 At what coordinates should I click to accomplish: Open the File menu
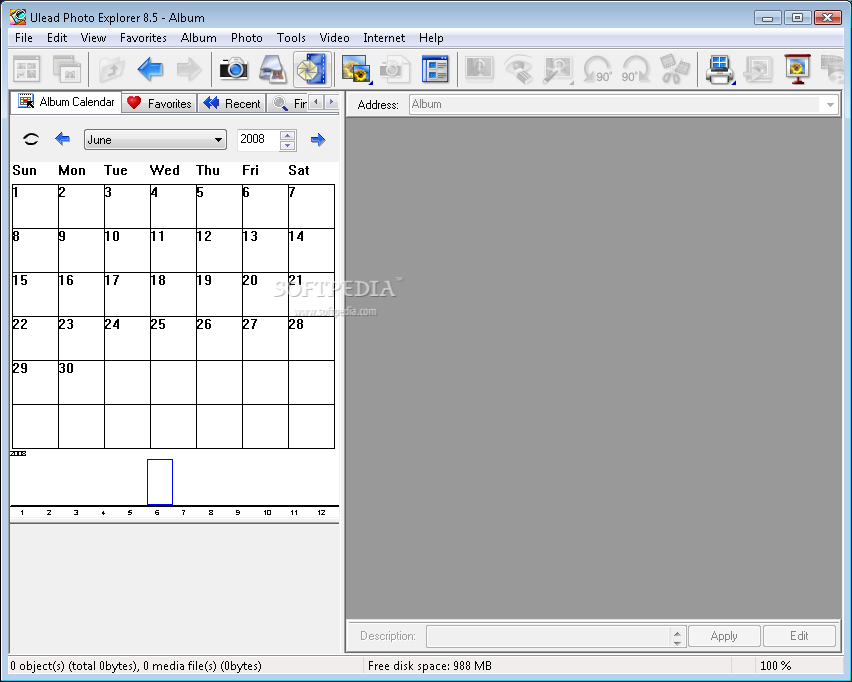pos(24,38)
